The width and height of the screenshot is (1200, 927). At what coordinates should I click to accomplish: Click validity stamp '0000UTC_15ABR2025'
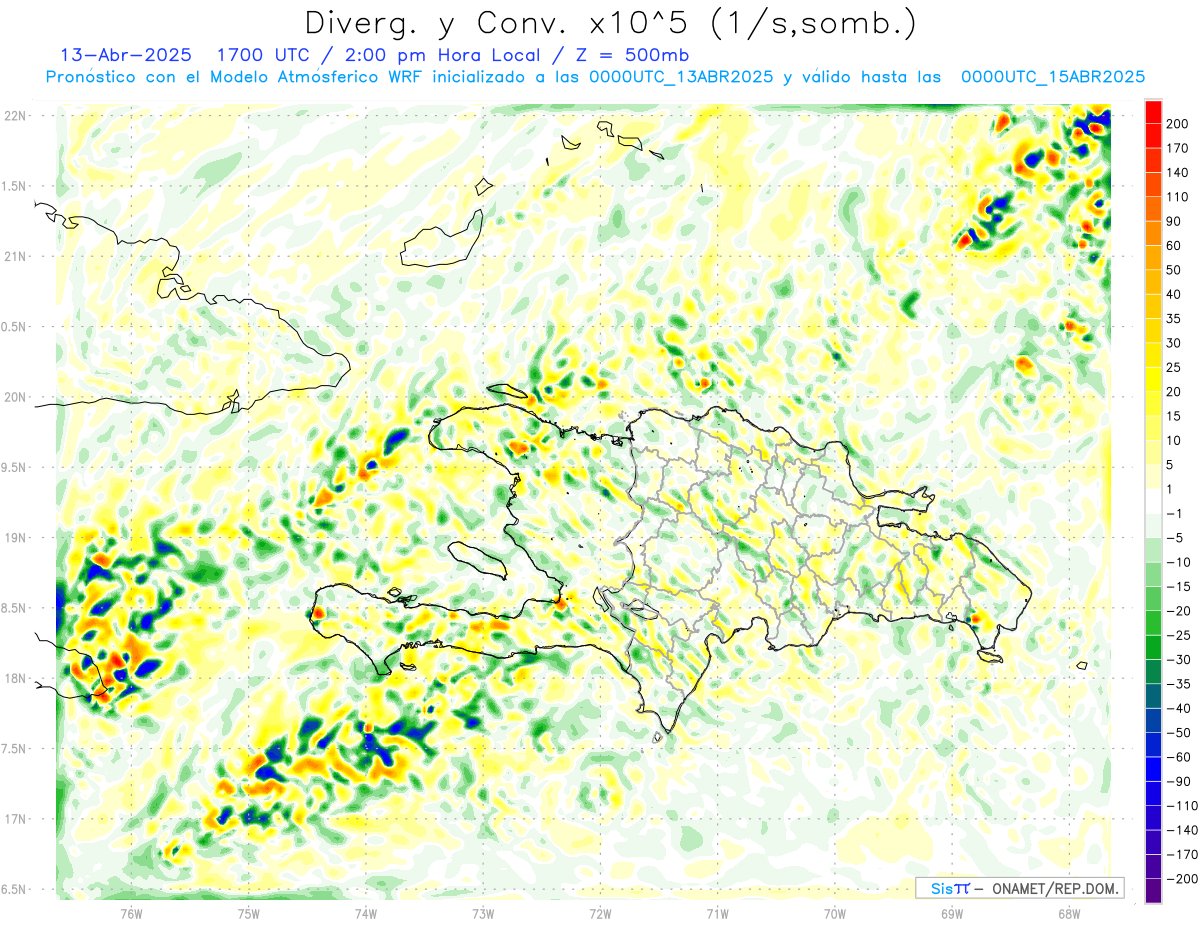(x=1052, y=77)
